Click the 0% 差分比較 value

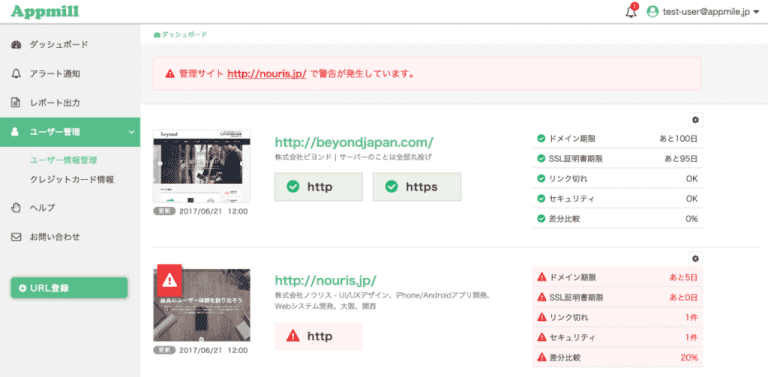click(x=692, y=219)
